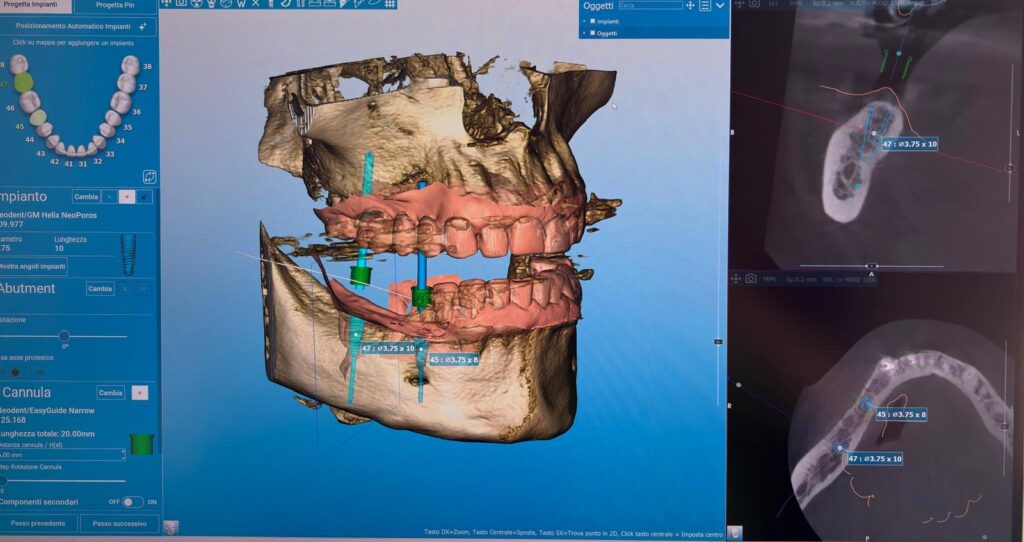This screenshot has width=1024, height=542.
Task: Toggle the Impianti checkbox in Oggetti panel
Action: click(x=593, y=21)
